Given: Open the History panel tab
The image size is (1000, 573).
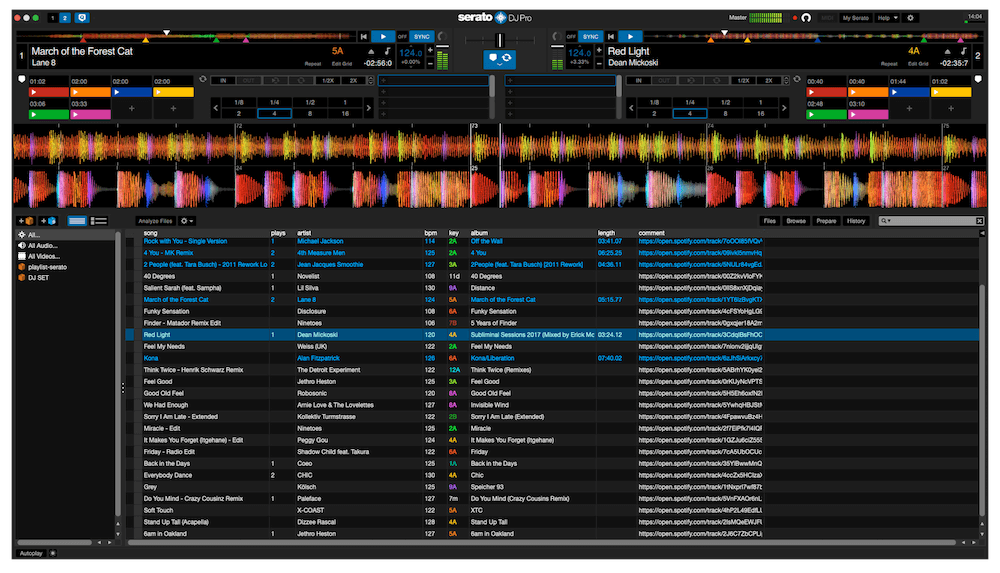Looking at the screenshot, I should pos(856,221).
